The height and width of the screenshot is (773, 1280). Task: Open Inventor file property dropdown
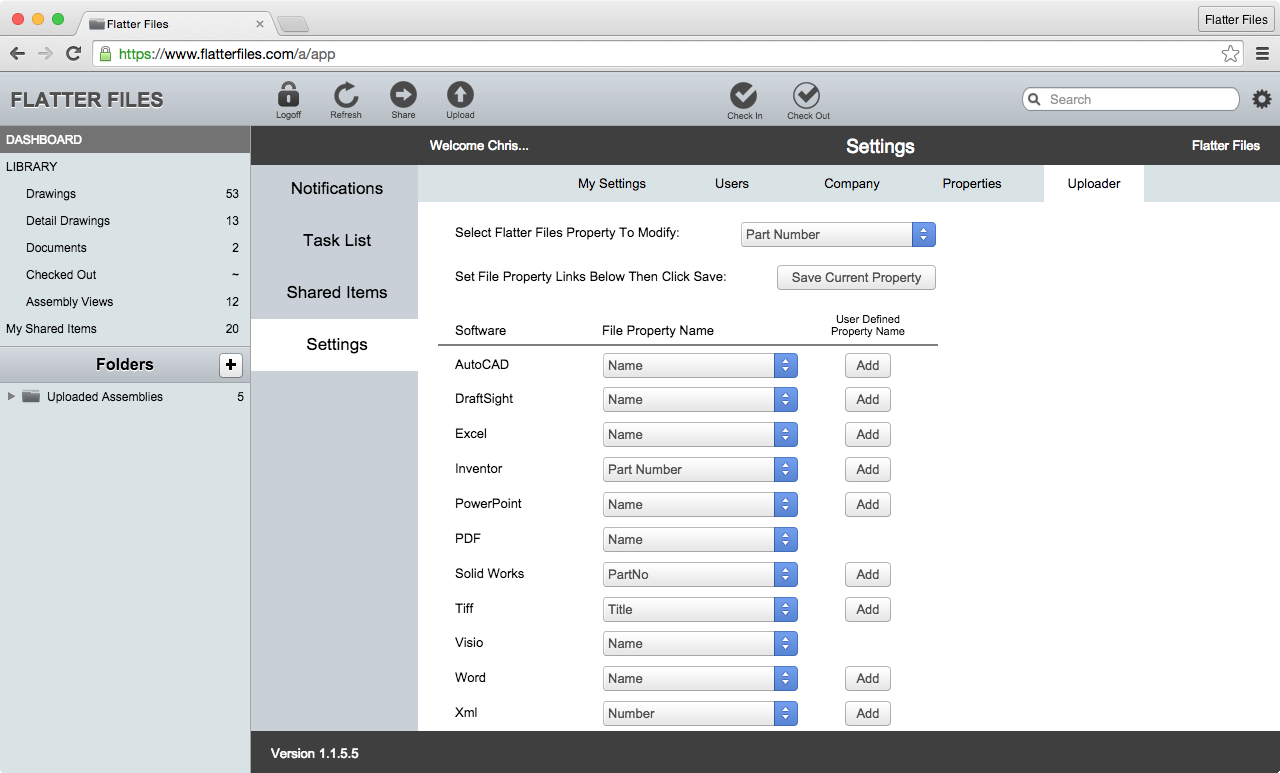click(700, 470)
